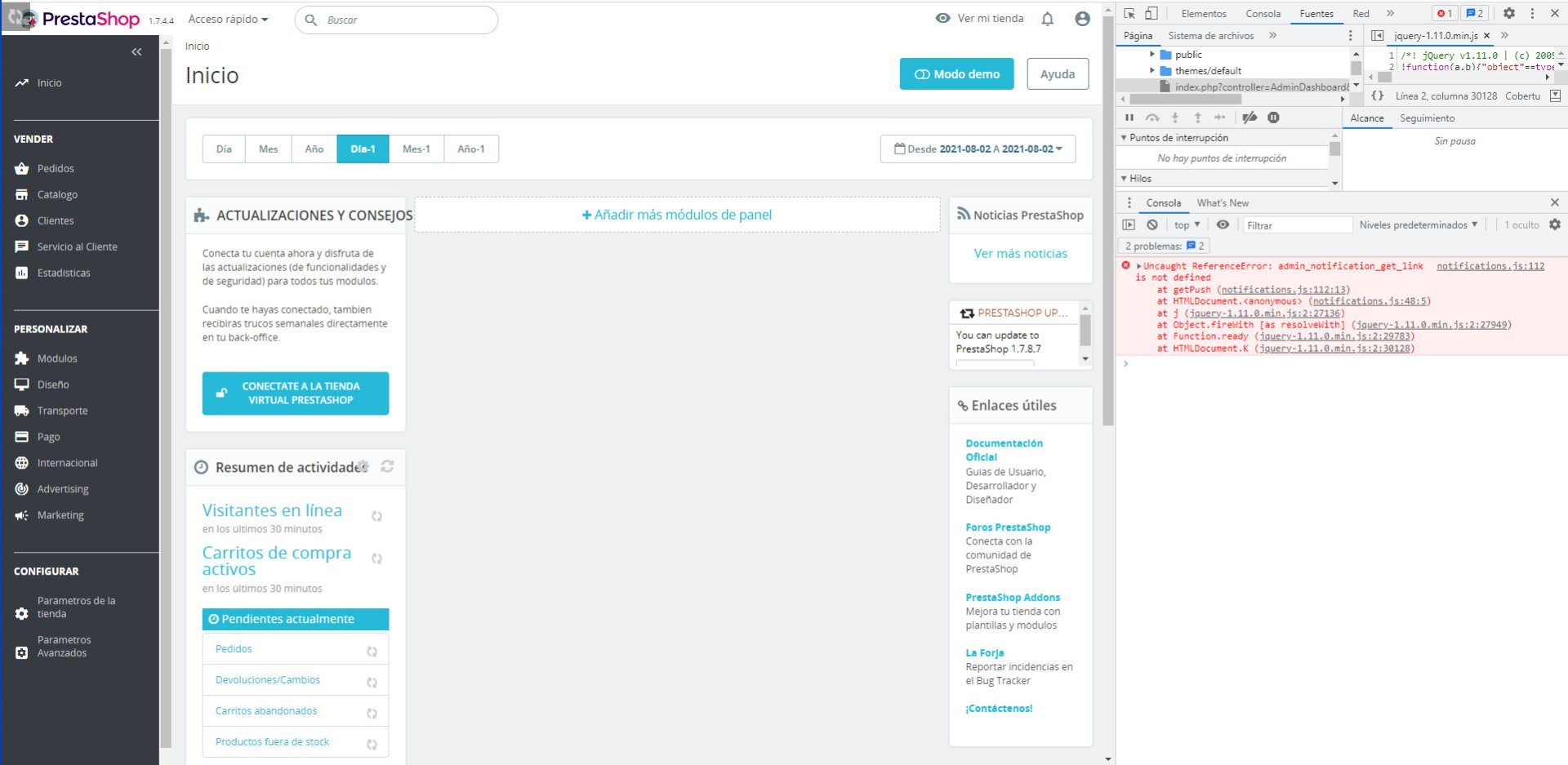Collapse the Hilos section
This screenshot has height=765, width=1568.
[x=1124, y=178]
